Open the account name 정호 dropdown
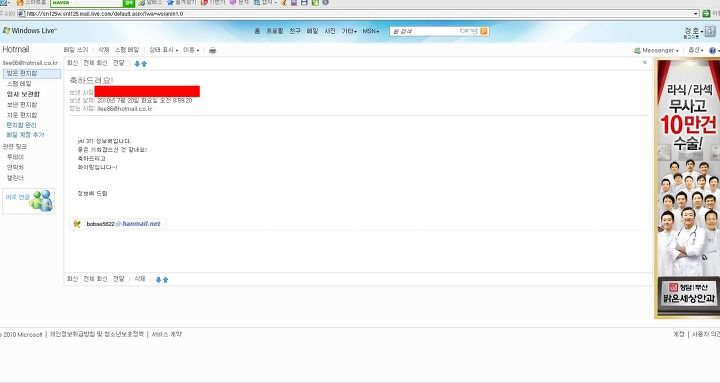Image resolution: width=720 pixels, height=383 pixels. pyautogui.click(x=694, y=31)
